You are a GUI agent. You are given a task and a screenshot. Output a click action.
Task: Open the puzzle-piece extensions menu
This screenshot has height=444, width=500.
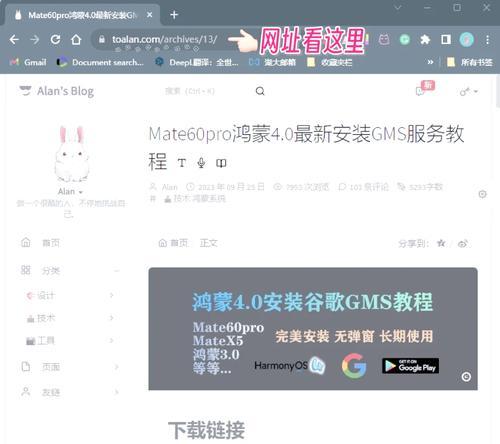click(x=425, y=40)
